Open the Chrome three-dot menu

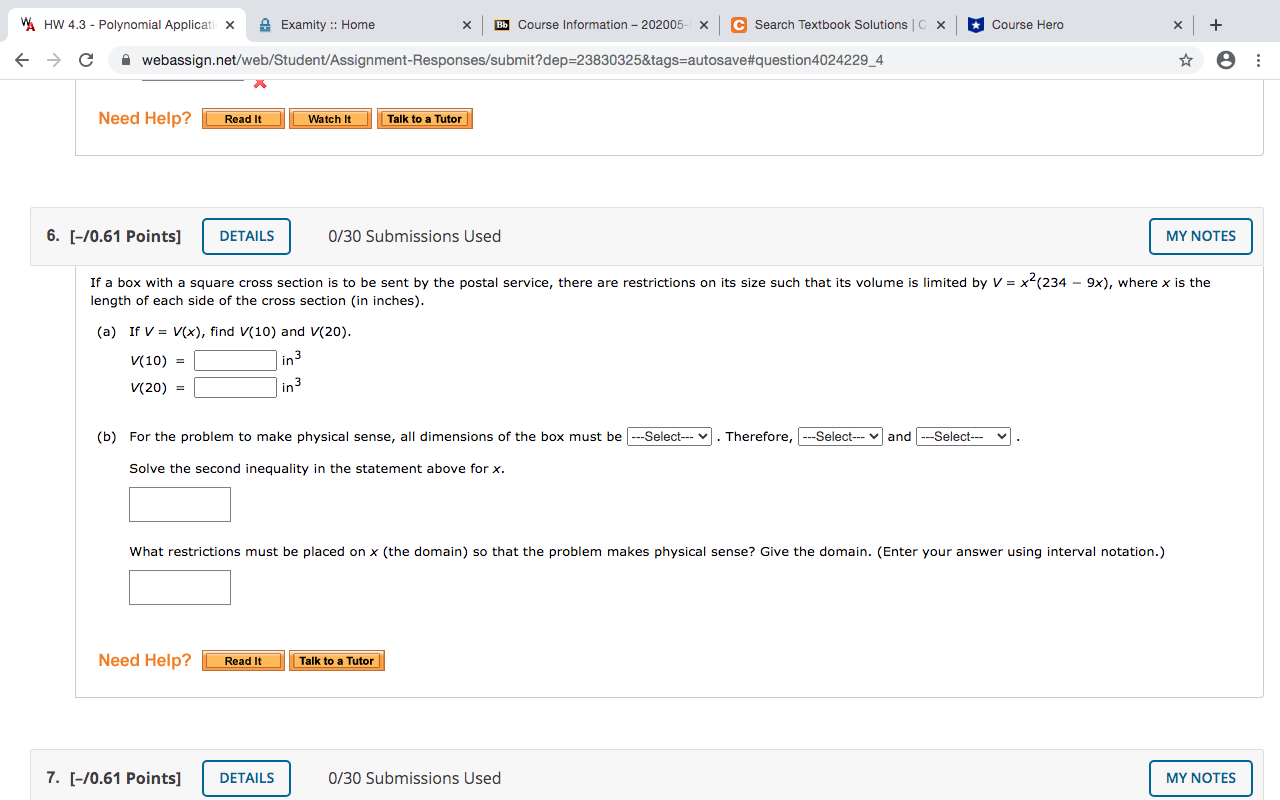click(x=1258, y=60)
